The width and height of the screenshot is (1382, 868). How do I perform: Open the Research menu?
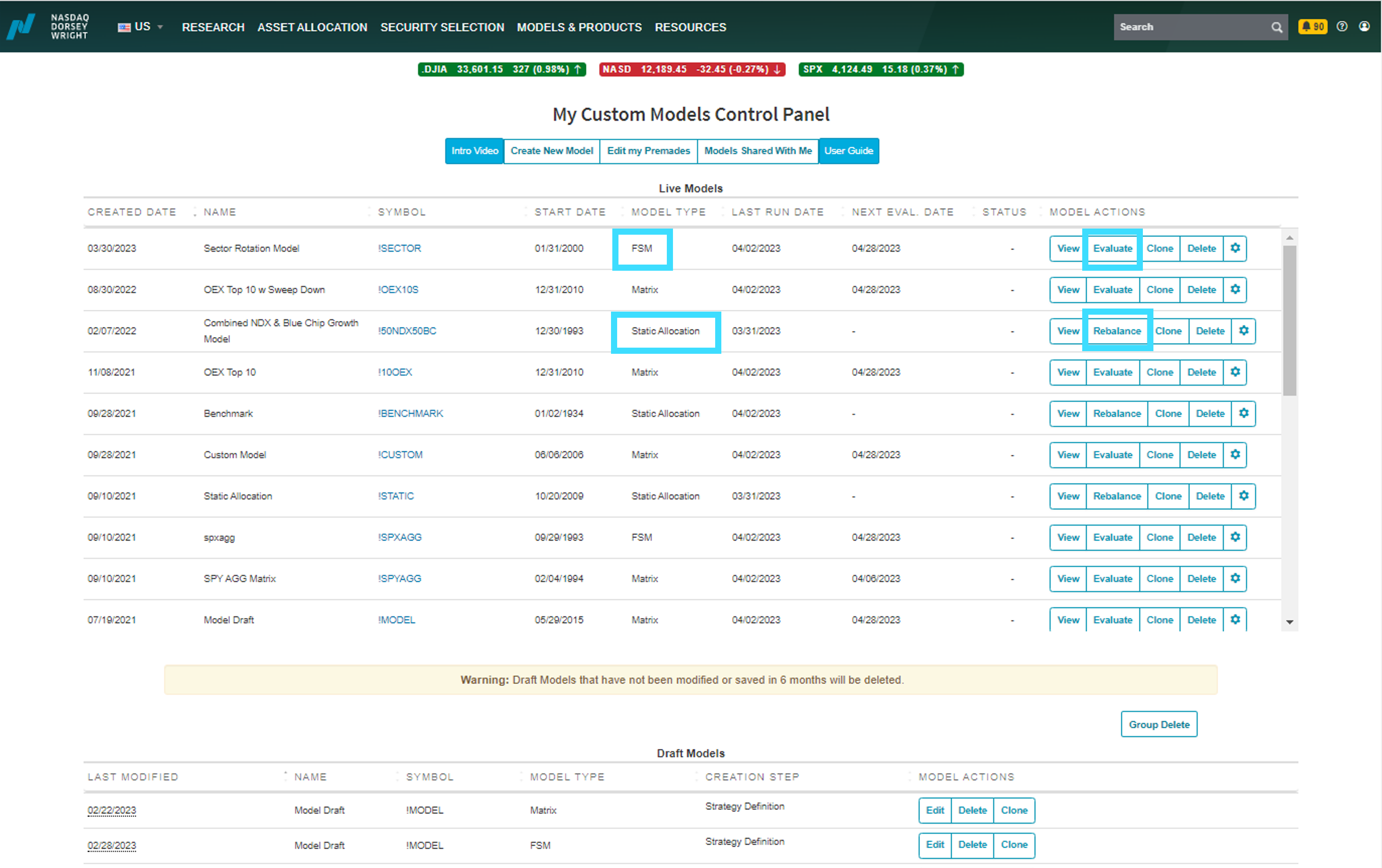pos(213,27)
